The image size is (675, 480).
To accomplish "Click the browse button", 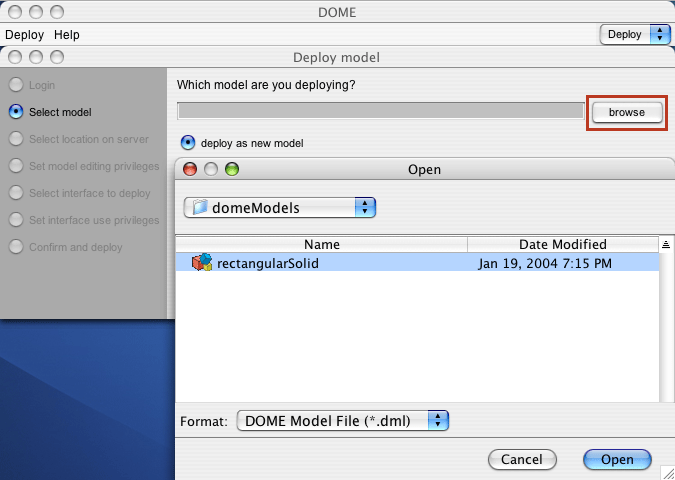I will (x=627, y=112).
